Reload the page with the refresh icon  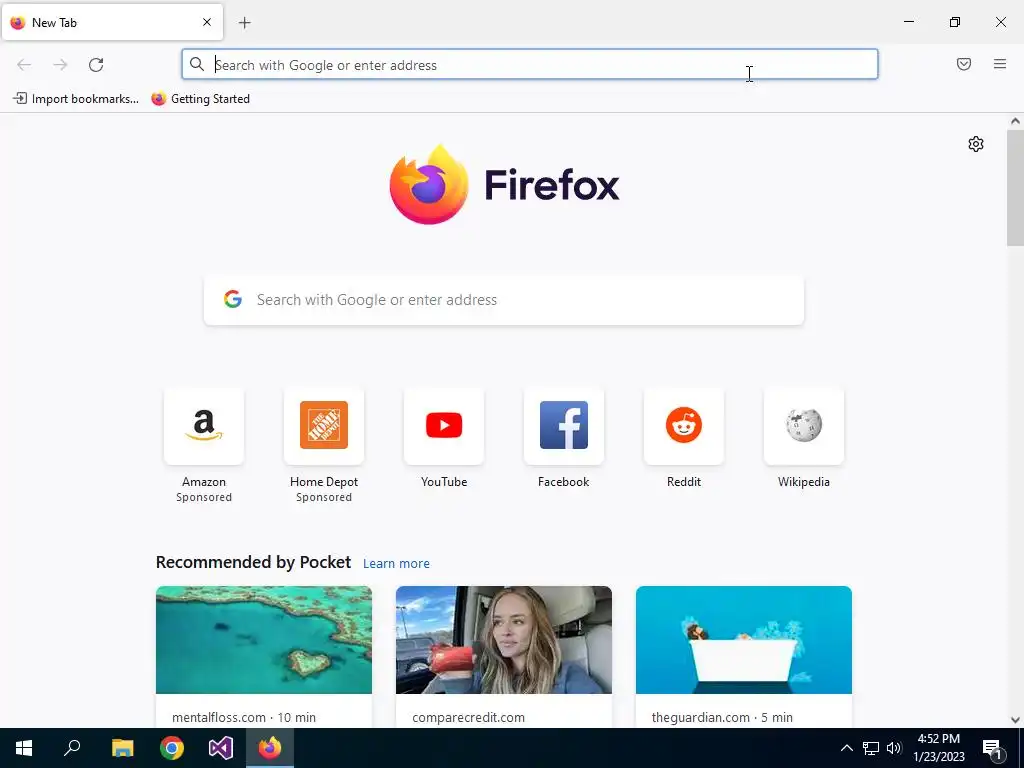tap(96, 65)
